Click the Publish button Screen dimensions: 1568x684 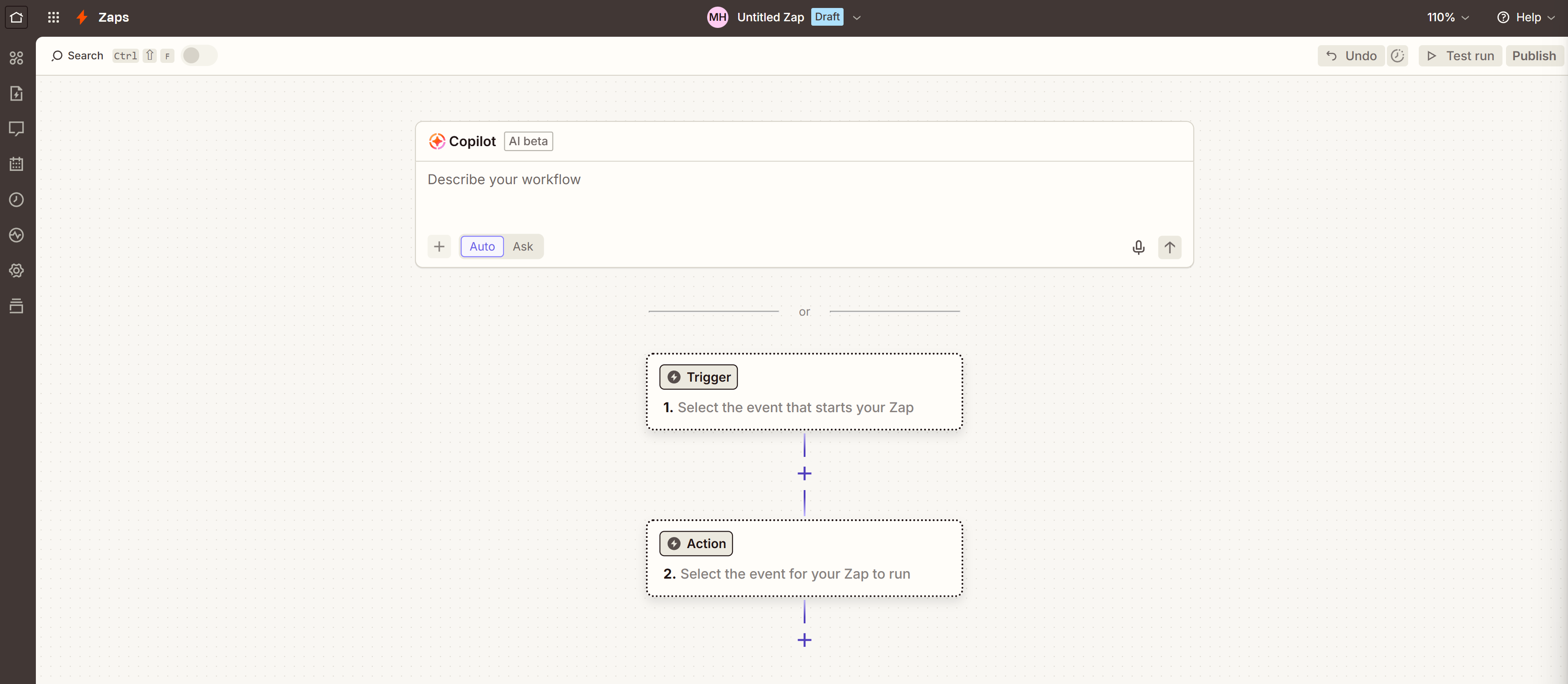click(1534, 55)
